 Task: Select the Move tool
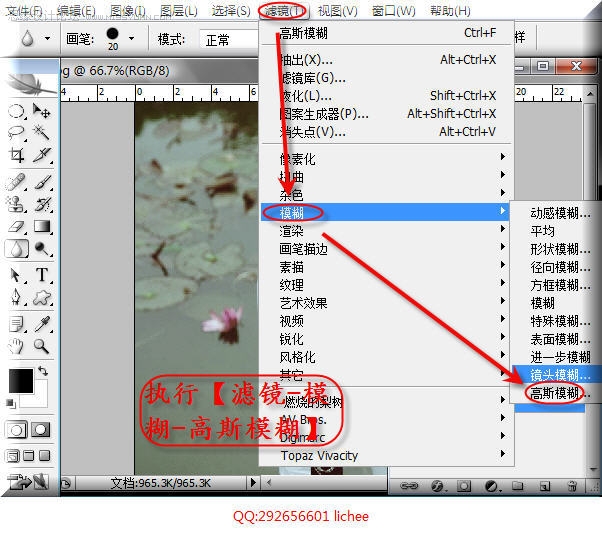tap(41, 111)
